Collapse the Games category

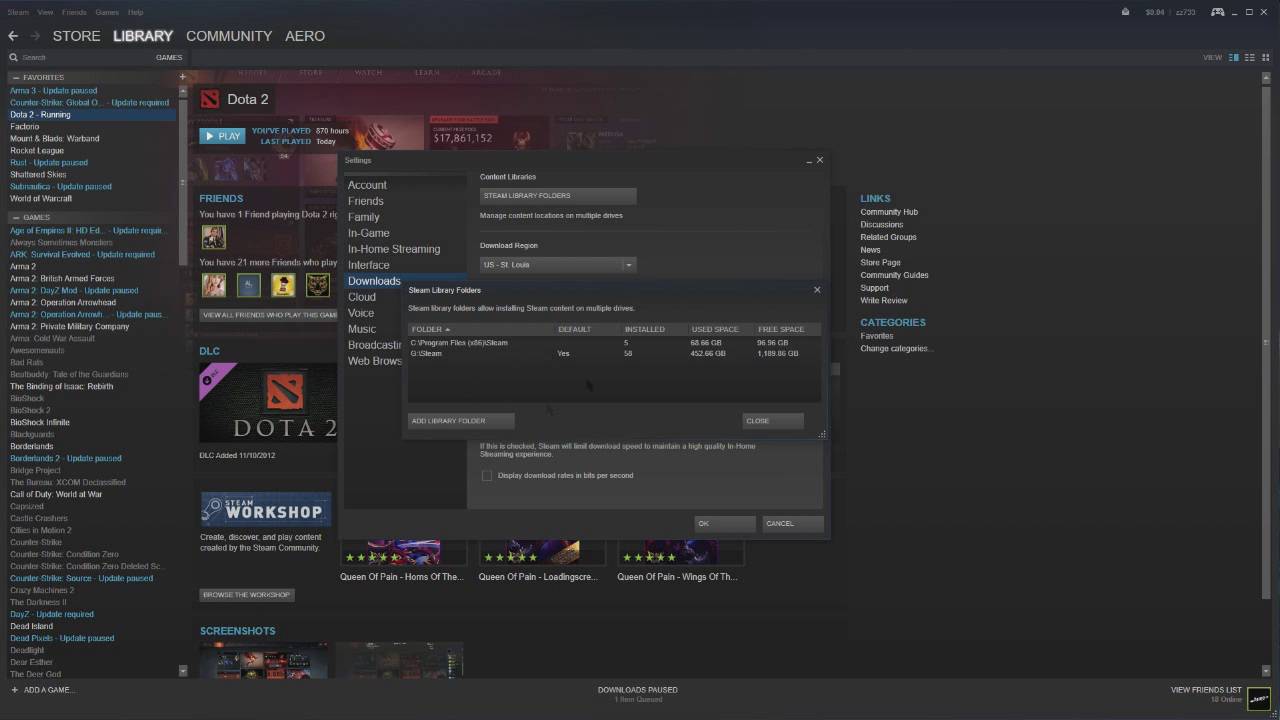(14, 217)
